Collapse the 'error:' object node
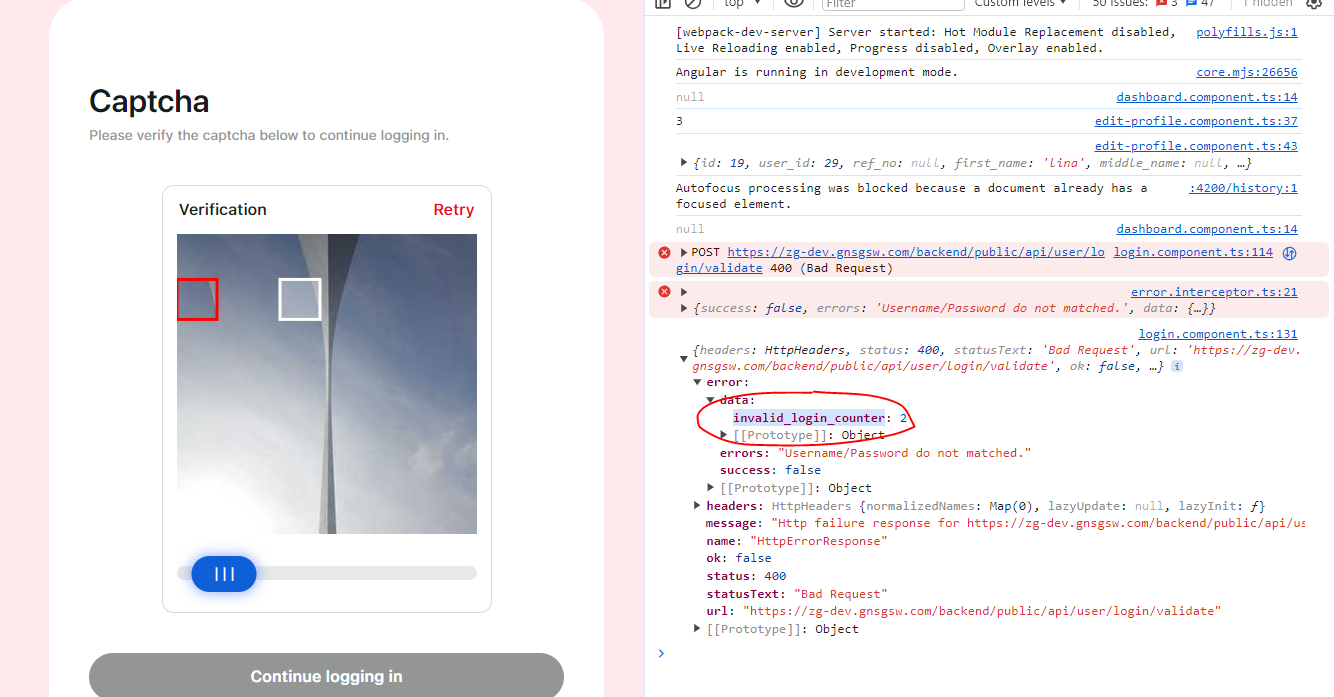Screen dimensions: 1334x697 pos(698,383)
